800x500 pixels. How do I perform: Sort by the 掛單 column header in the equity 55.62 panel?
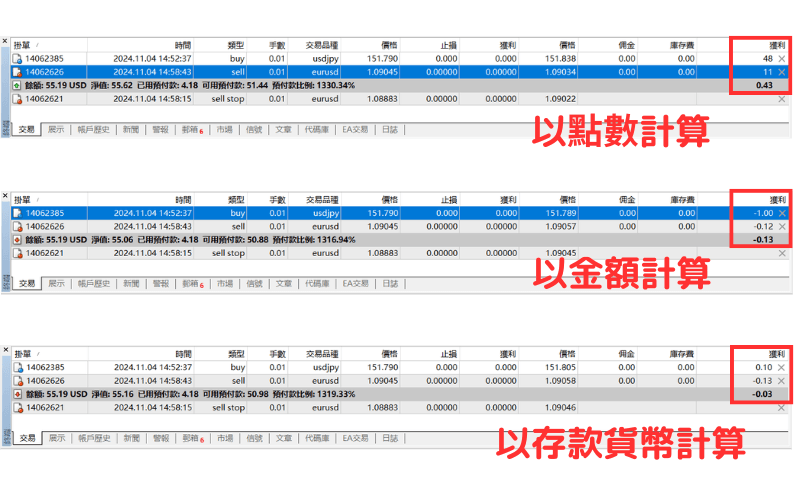point(49,45)
